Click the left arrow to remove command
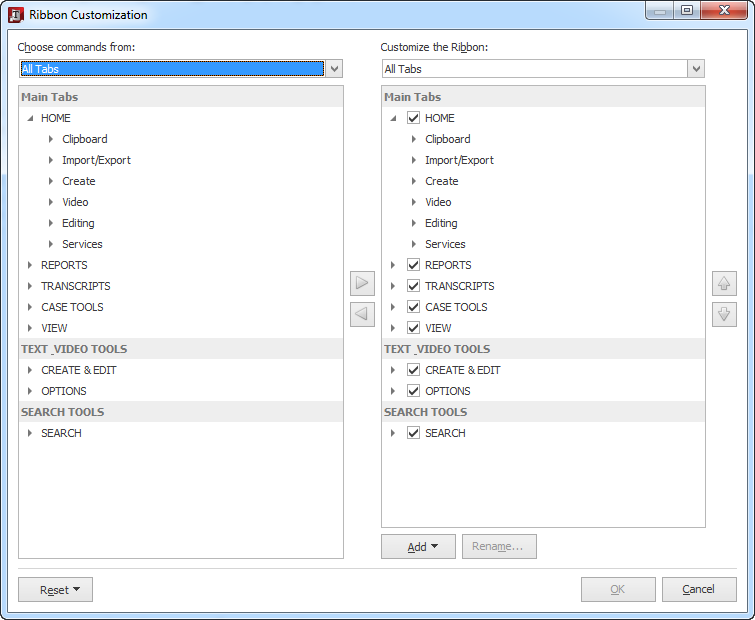This screenshot has height=620, width=755. (x=362, y=314)
